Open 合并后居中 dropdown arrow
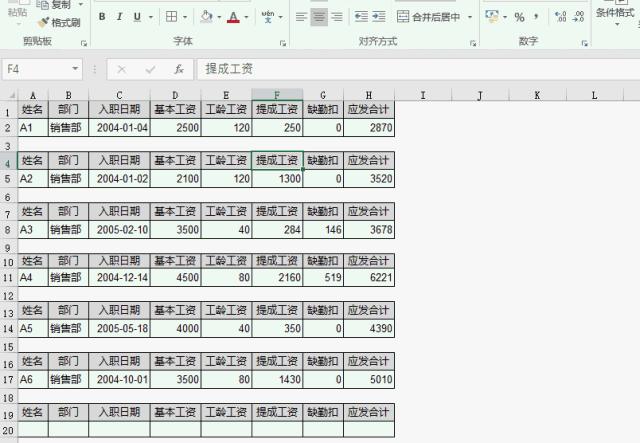 click(x=470, y=17)
